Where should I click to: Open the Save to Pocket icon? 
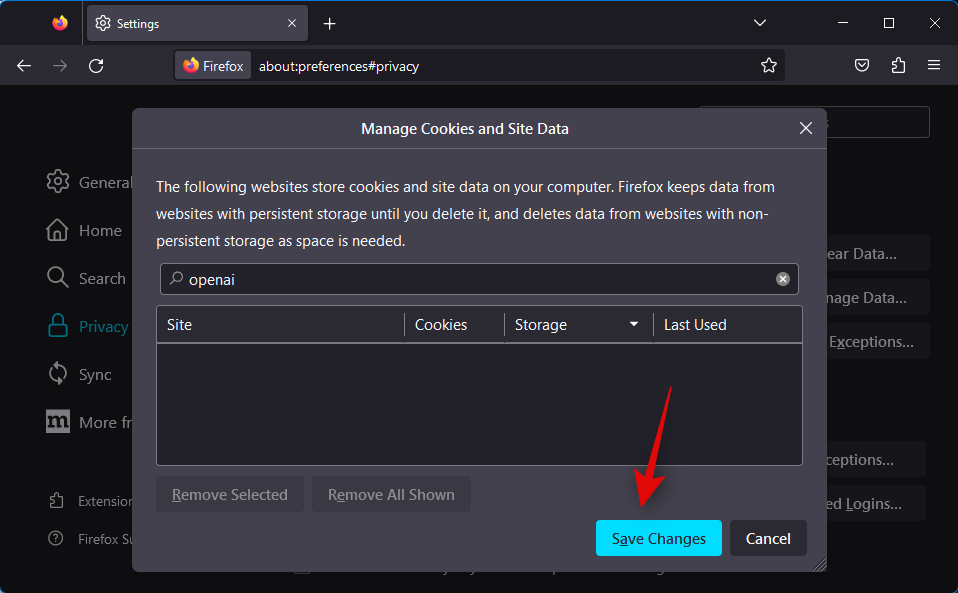[x=862, y=66]
